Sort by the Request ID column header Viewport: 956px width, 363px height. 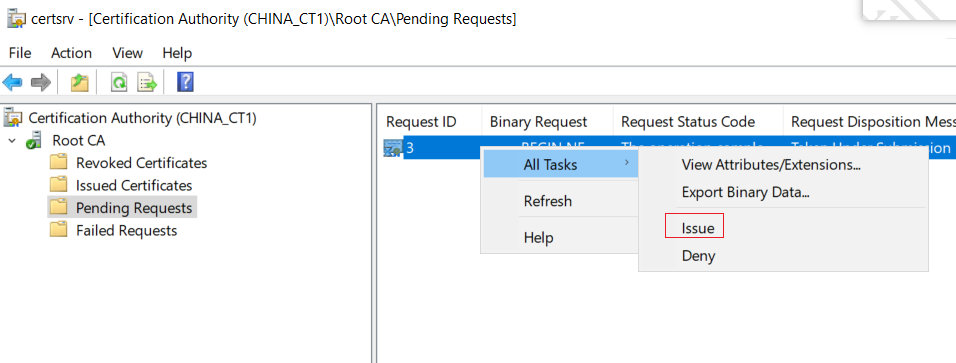tap(421, 122)
